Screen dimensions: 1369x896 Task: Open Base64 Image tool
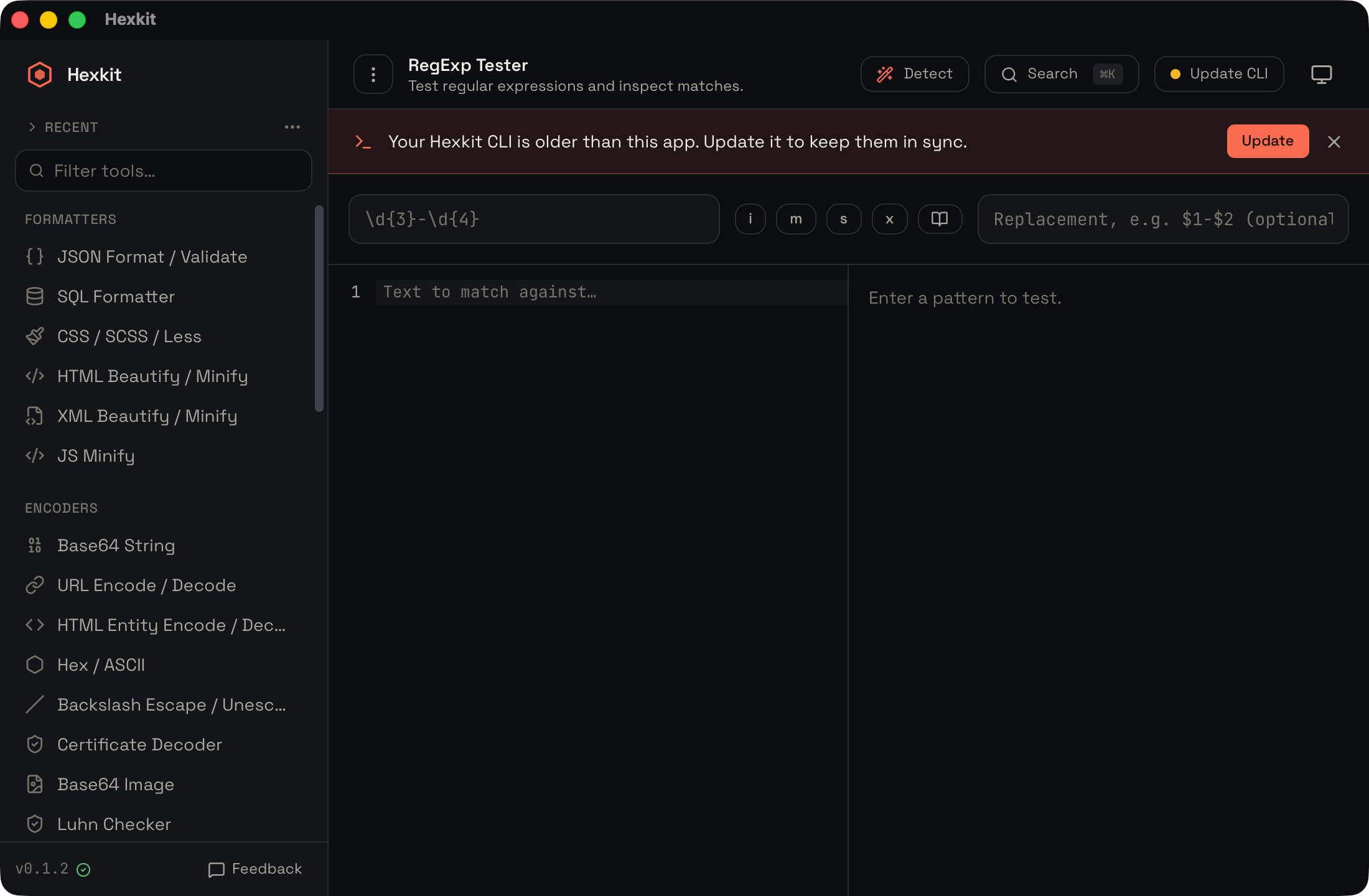(164, 785)
